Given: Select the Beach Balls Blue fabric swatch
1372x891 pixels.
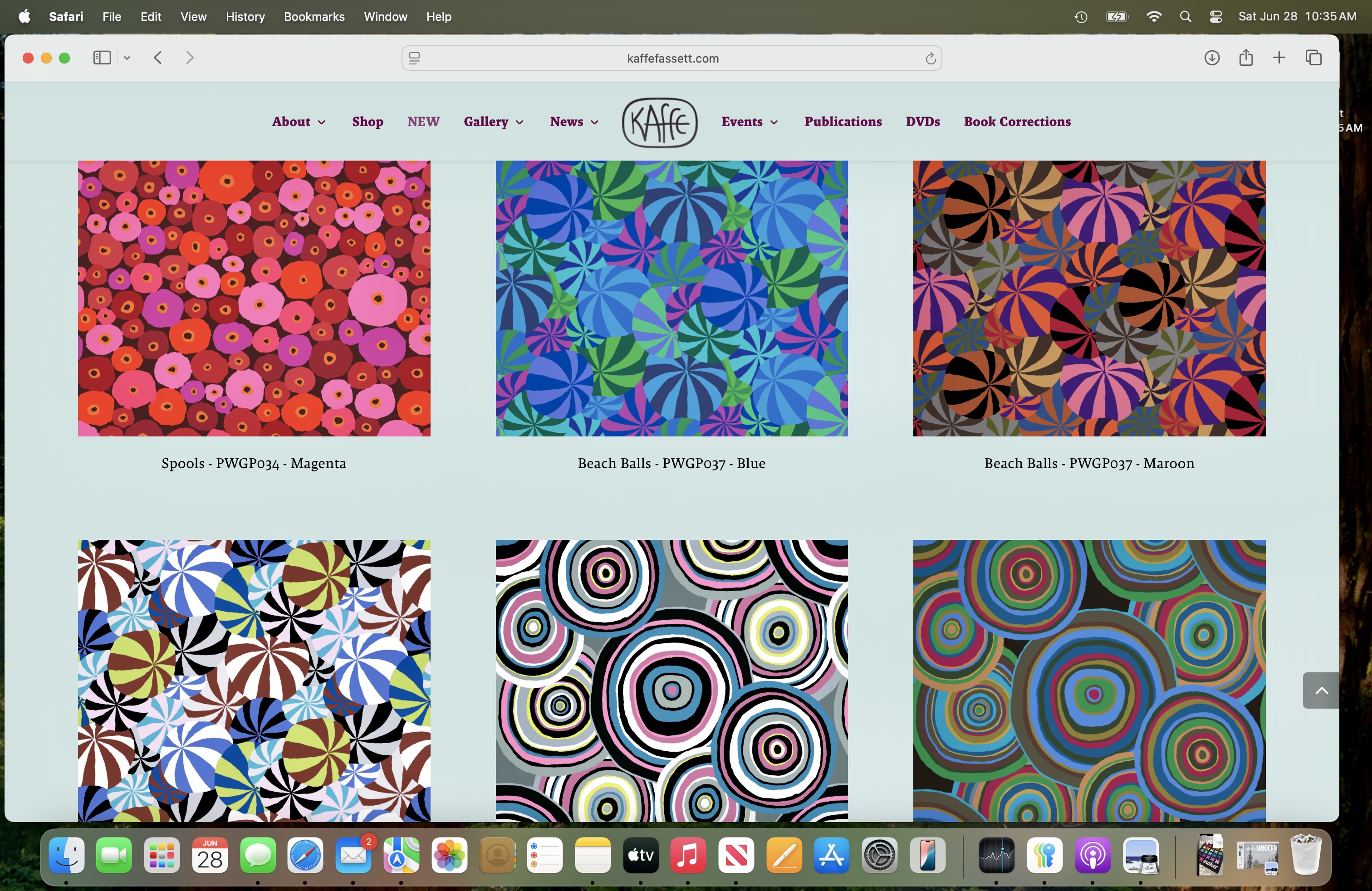Looking at the screenshot, I should point(671,298).
